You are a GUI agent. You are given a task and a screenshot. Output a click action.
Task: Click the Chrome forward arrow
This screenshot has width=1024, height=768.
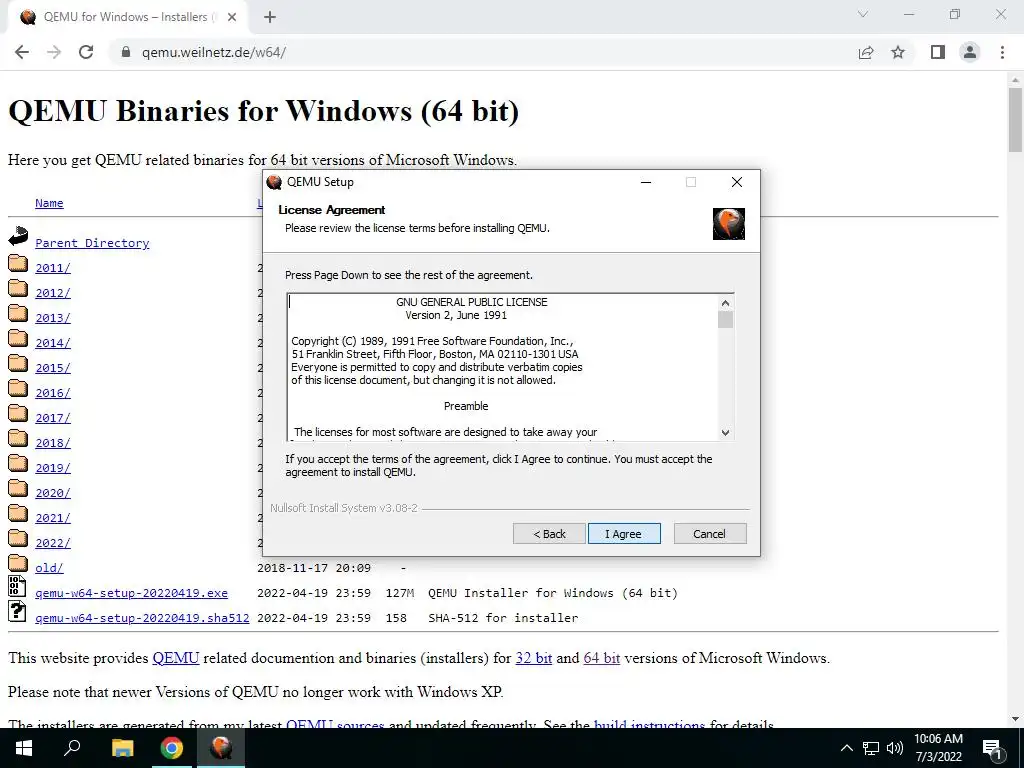pyautogui.click(x=54, y=52)
